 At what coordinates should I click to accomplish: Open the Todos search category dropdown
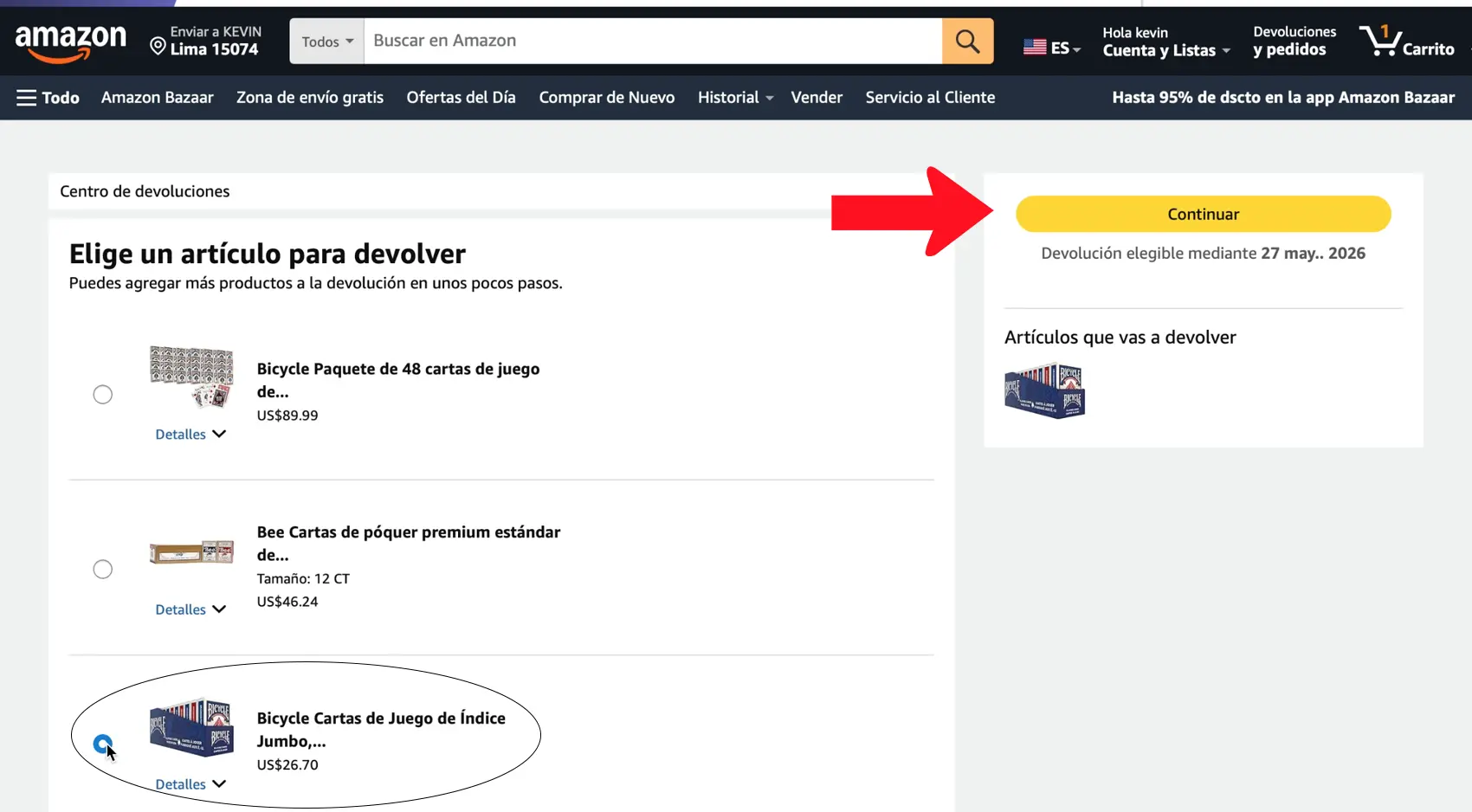[x=327, y=41]
